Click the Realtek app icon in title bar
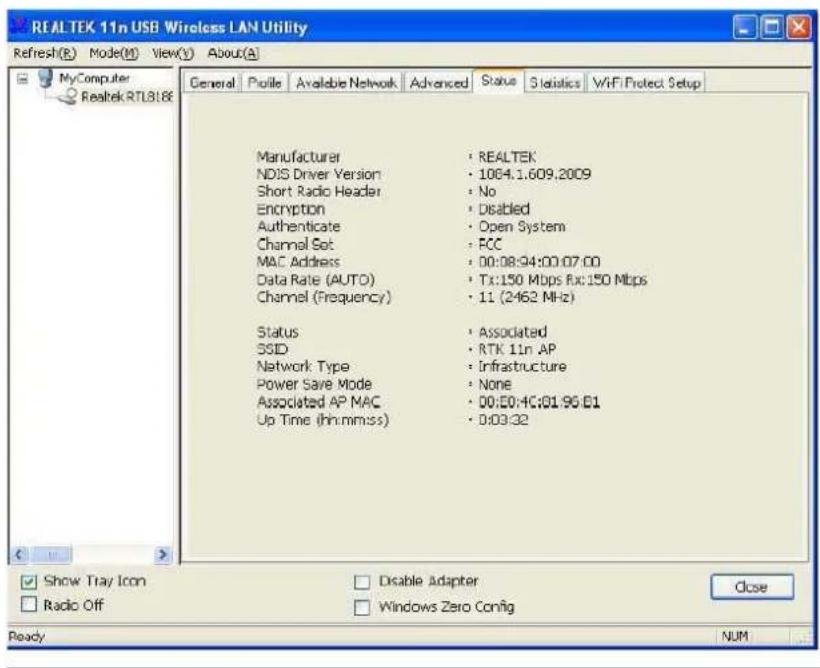Screen dimensions: 820x668 [x=19, y=26]
